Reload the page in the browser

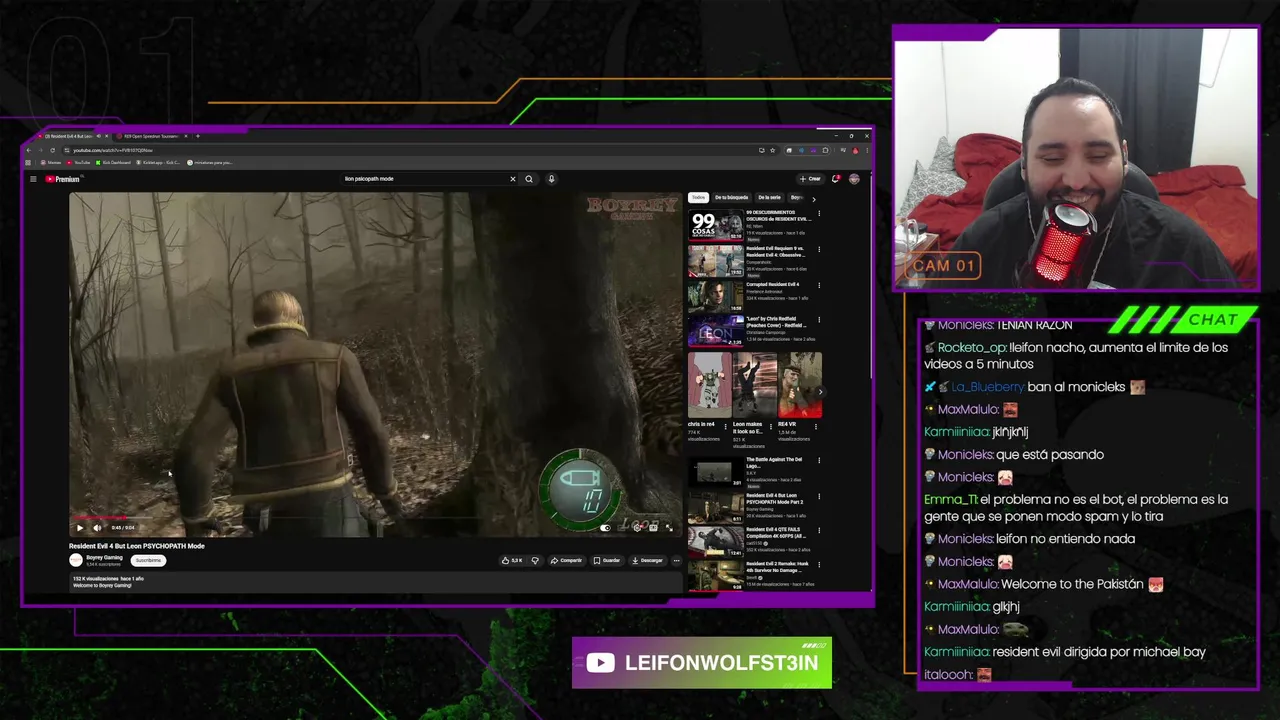click(52, 150)
